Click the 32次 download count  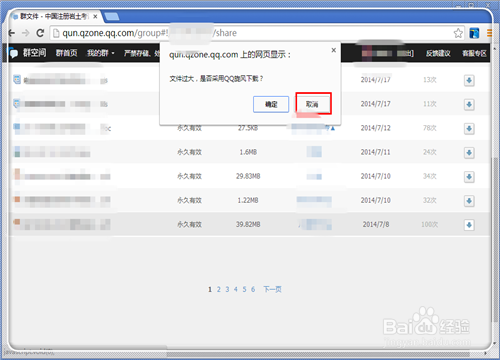[430, 200]
